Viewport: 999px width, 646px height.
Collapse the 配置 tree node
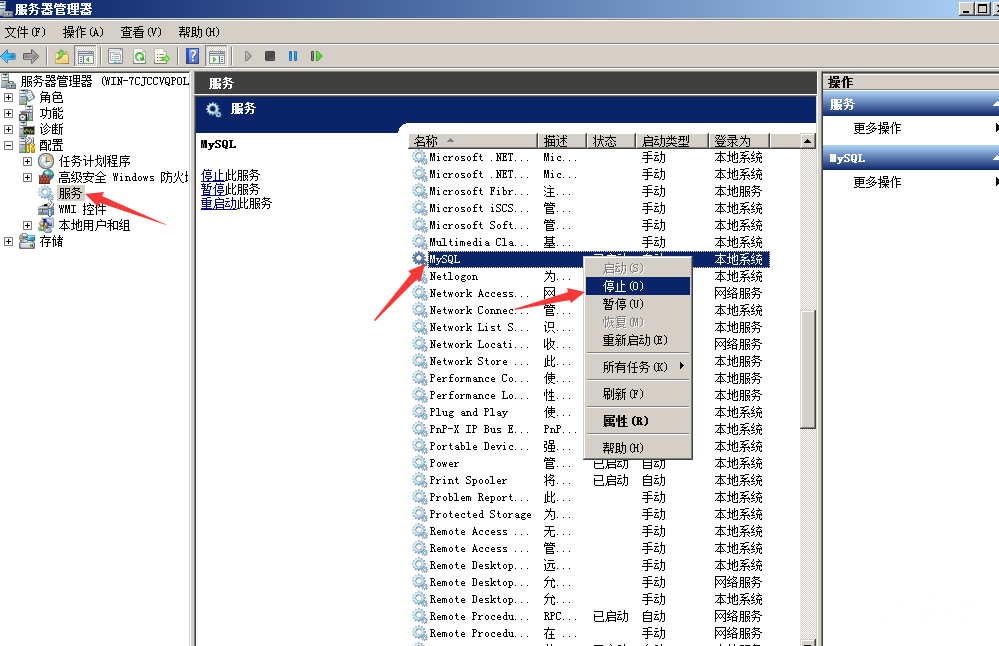point(9,145)
